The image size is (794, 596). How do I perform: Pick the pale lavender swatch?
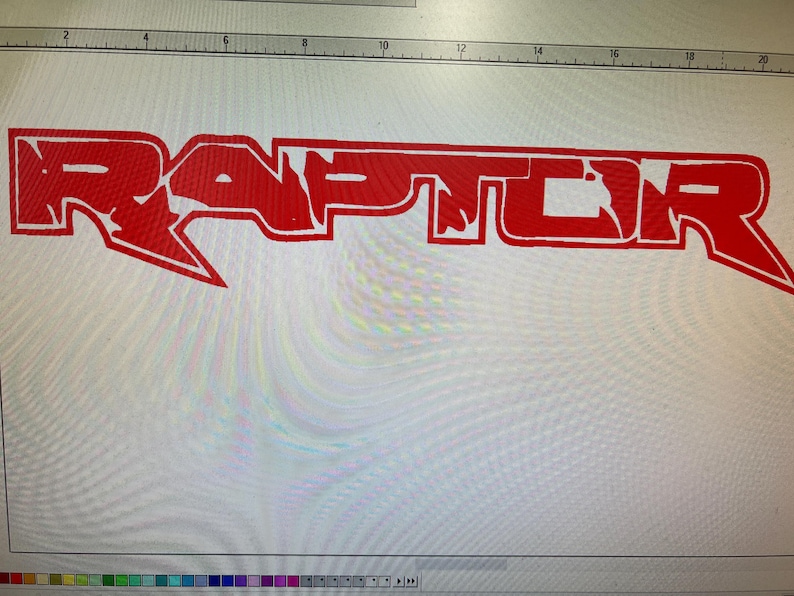[254, 580]
